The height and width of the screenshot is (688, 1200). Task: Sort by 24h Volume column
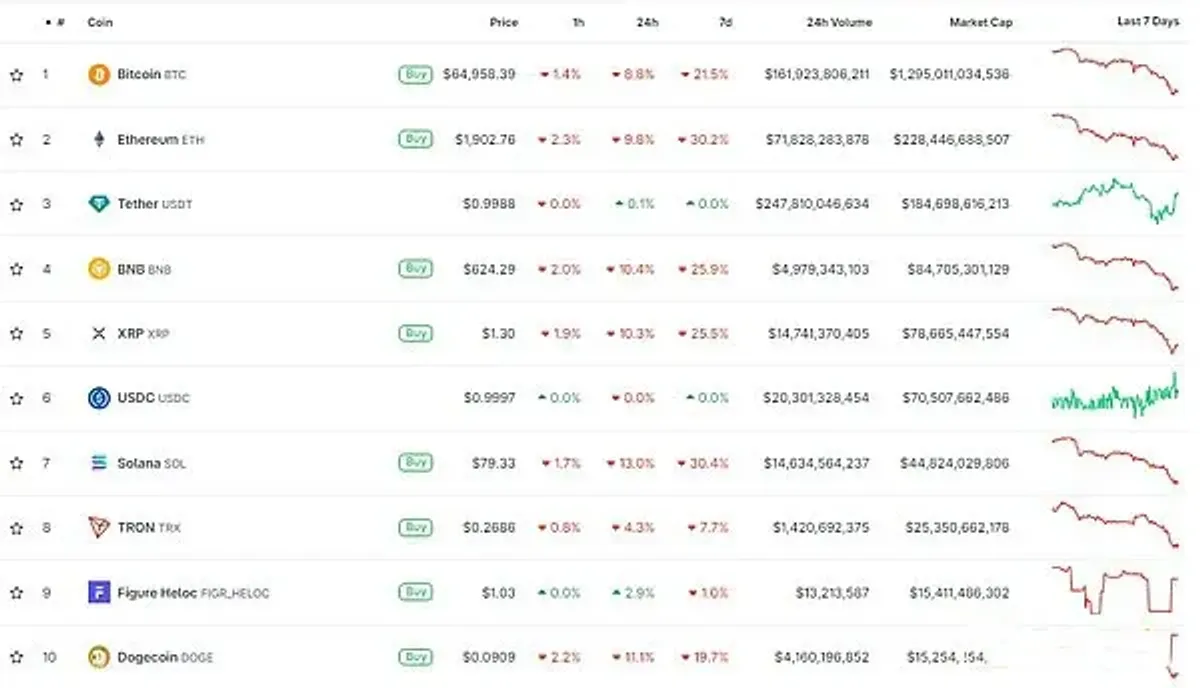(839, 22)
